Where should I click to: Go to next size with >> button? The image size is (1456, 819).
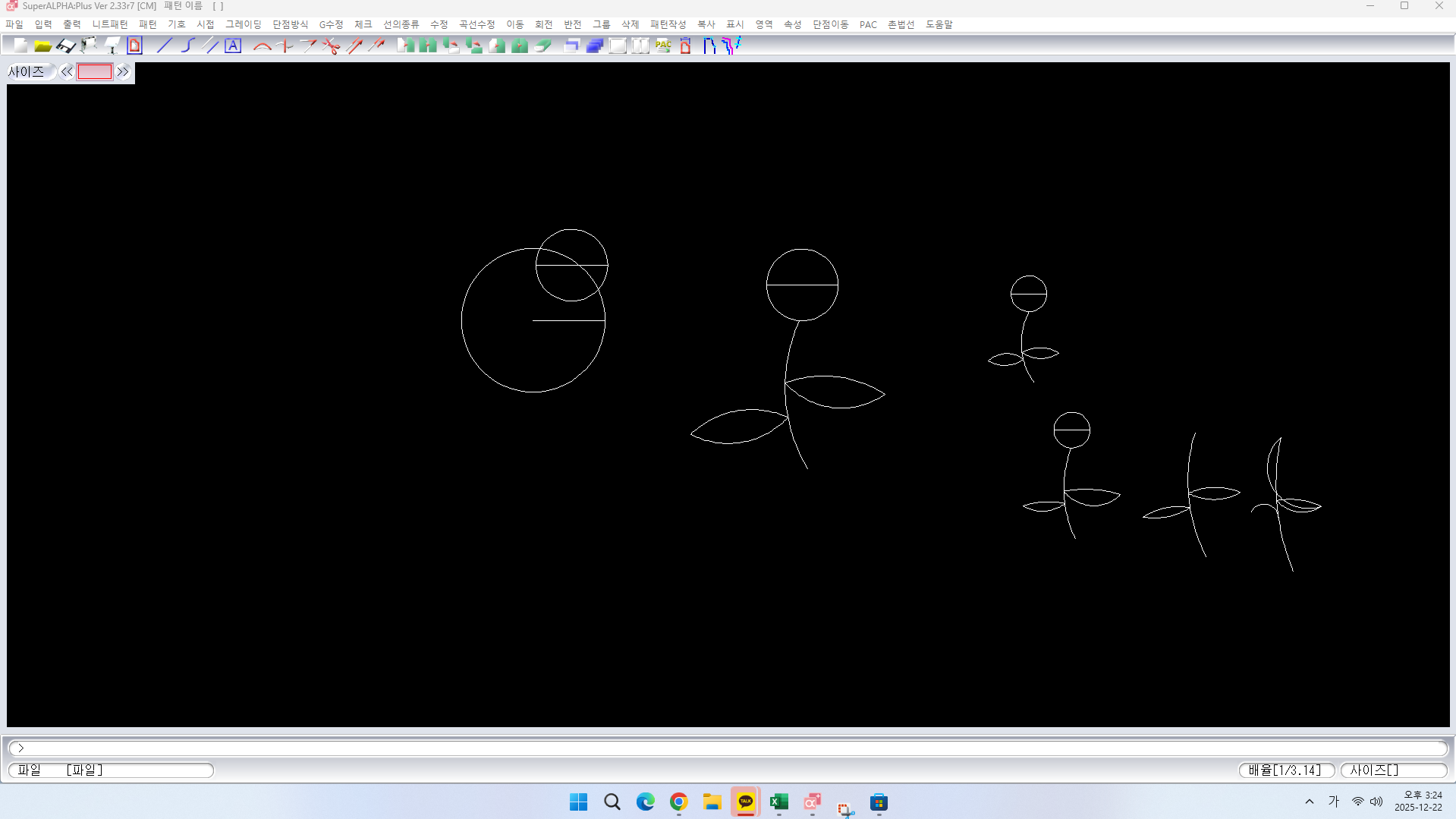pyautogui.click(x=123, y=72)
